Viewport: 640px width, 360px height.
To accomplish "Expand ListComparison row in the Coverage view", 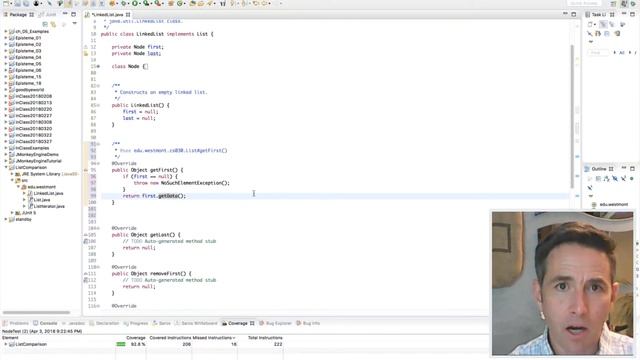I will pyautogui.click(x=6, y=344).
